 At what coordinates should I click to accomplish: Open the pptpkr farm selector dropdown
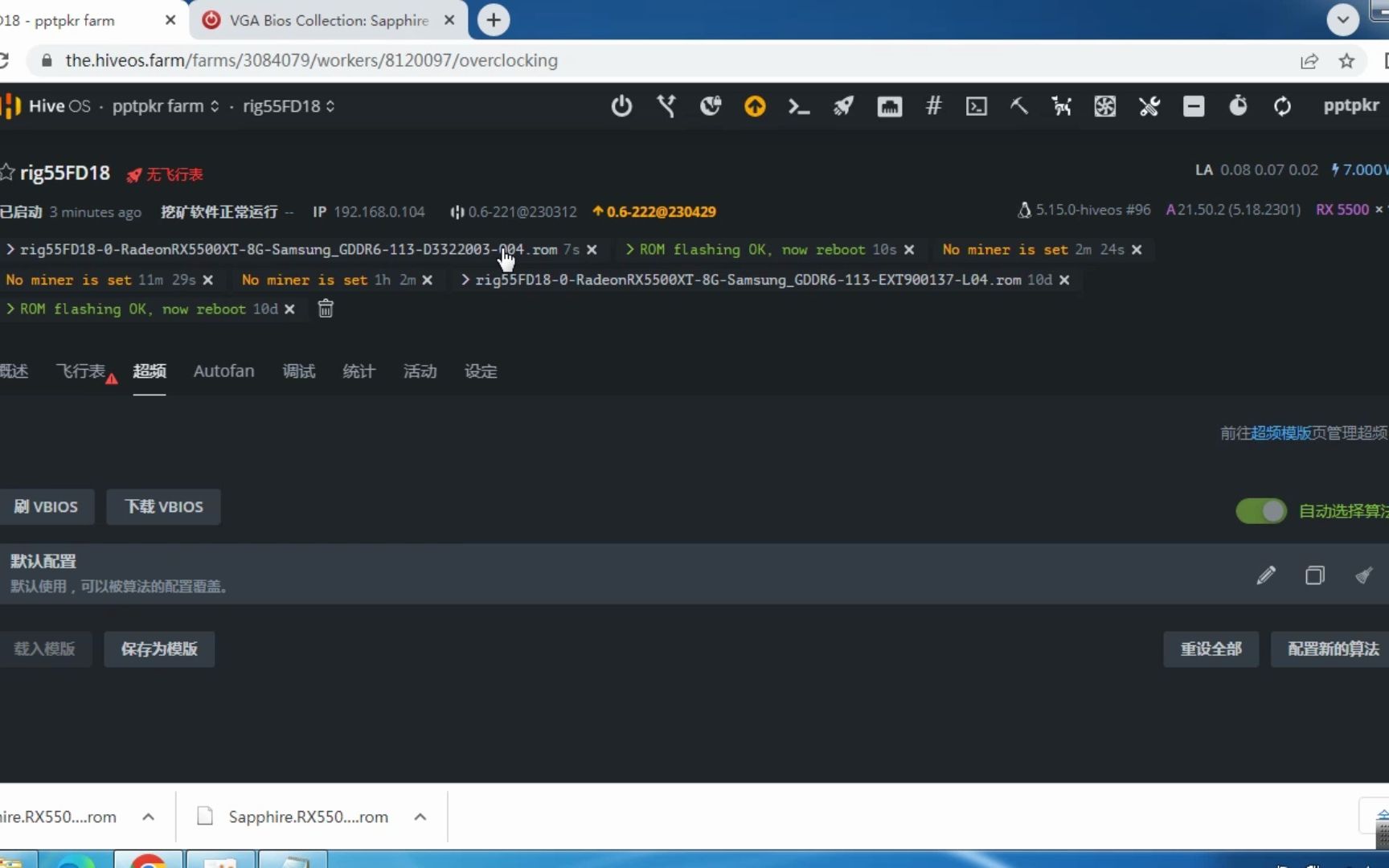click(165, 106)
